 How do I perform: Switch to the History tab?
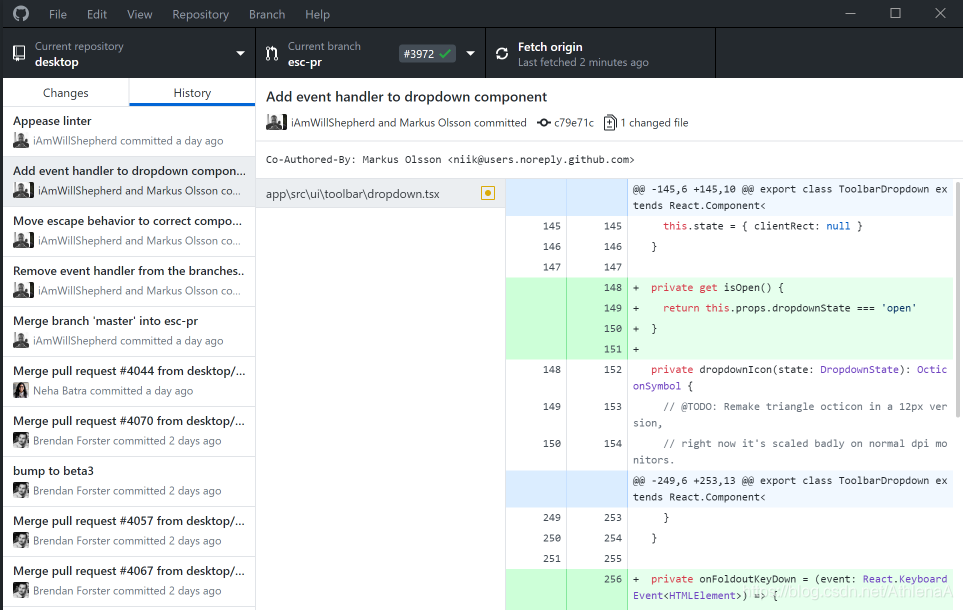(x=192, y=93)
